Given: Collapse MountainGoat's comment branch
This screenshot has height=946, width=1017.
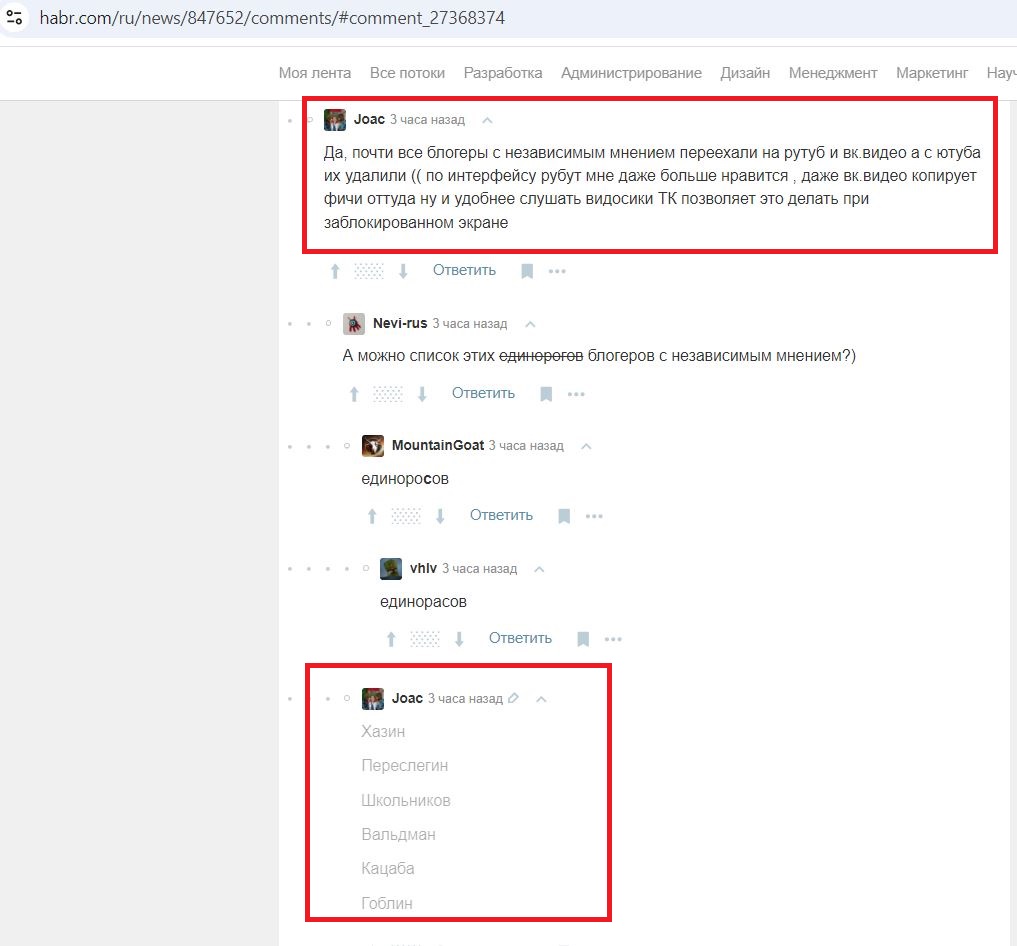Looking at the screenshot, I should (x=586, y=446).
